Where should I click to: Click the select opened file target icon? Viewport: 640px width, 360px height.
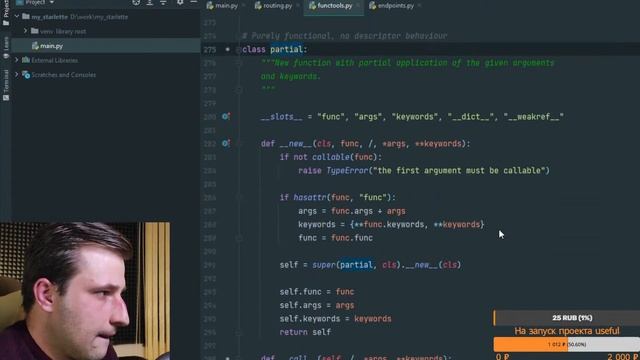pyautogui.click(x=136, y=2)
